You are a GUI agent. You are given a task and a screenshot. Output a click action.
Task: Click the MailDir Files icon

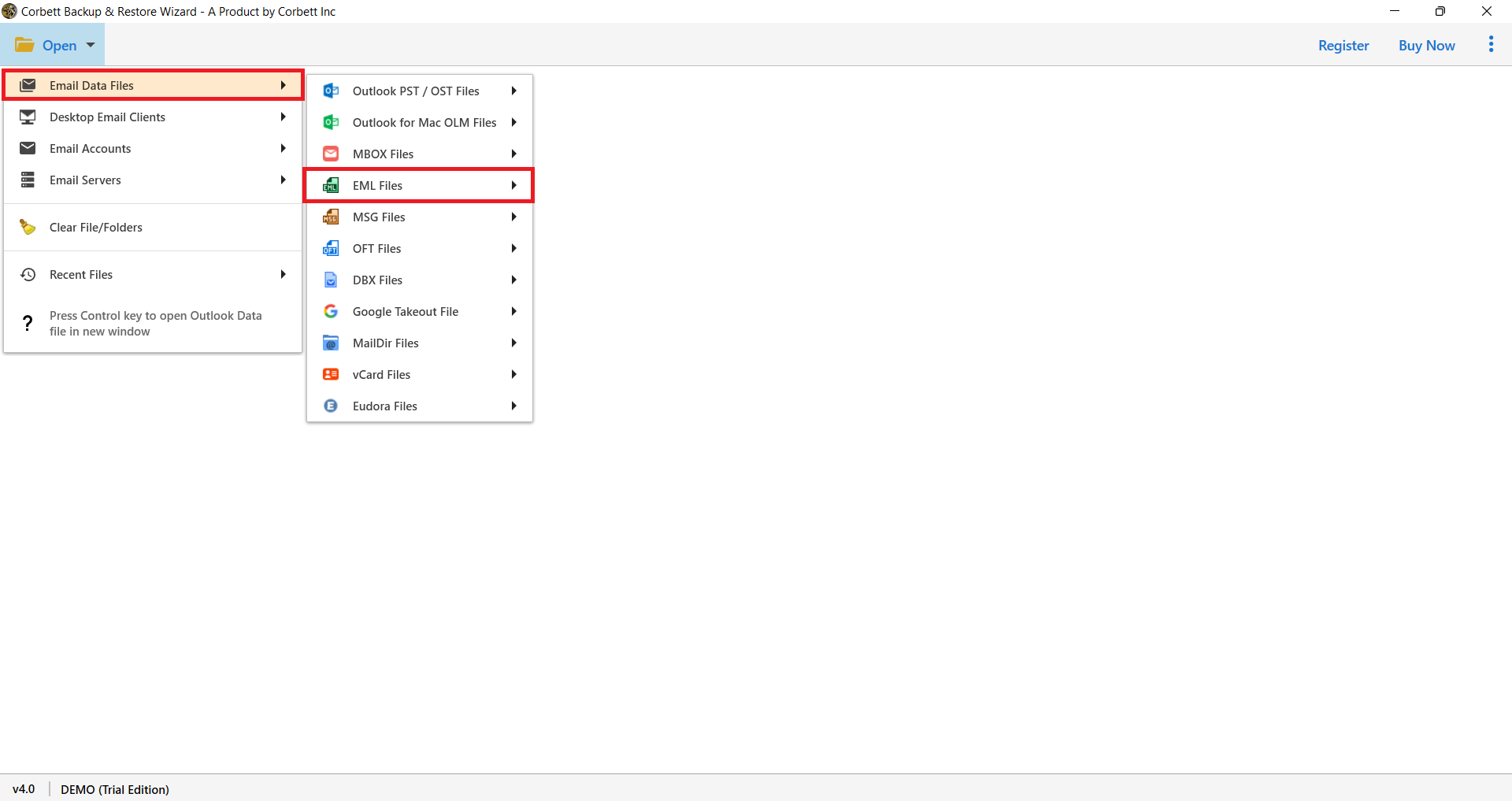click(331, 343)
